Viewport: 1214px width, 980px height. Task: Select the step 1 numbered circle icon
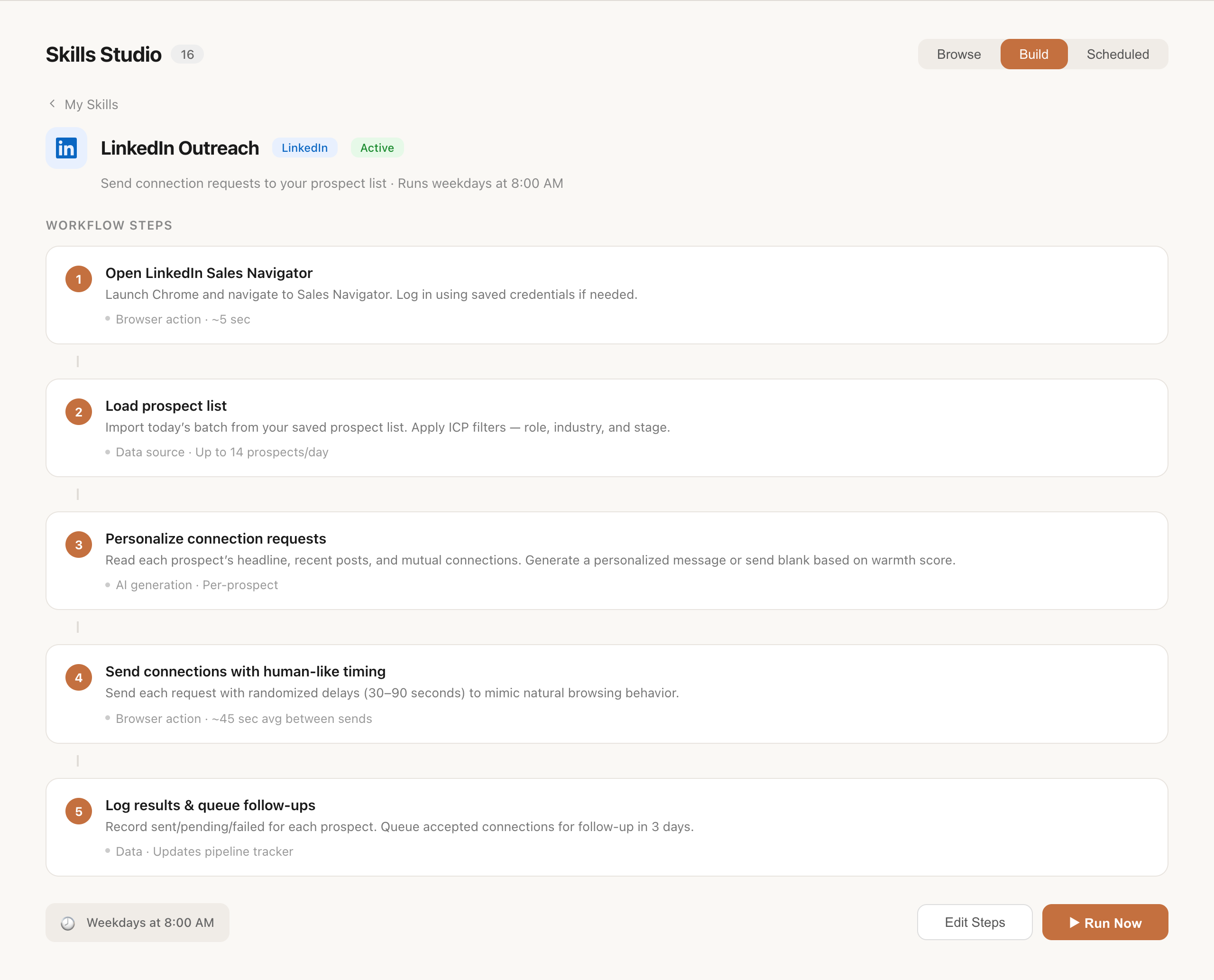coord(79,279)
